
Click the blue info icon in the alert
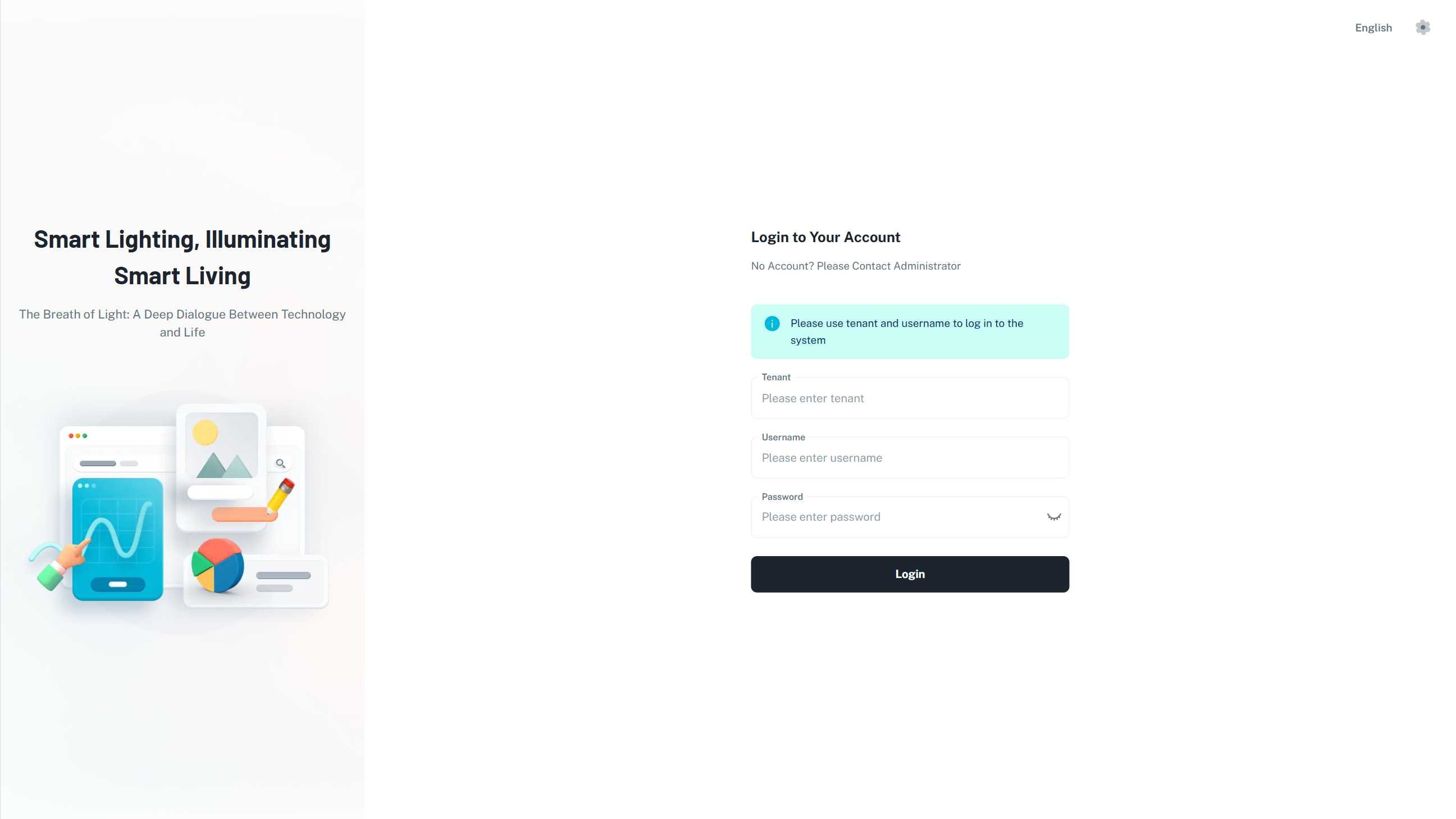coord(772,324)
